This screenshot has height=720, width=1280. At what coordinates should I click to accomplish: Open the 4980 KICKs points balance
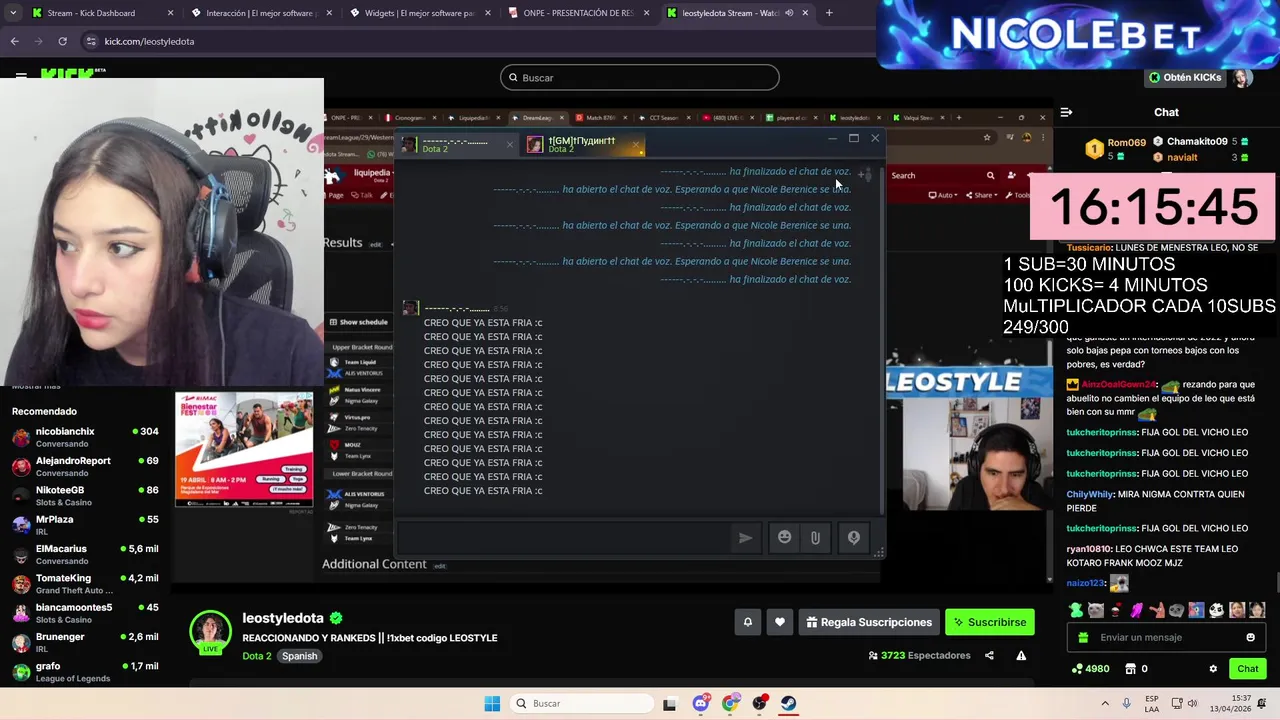click(1090, 668)
